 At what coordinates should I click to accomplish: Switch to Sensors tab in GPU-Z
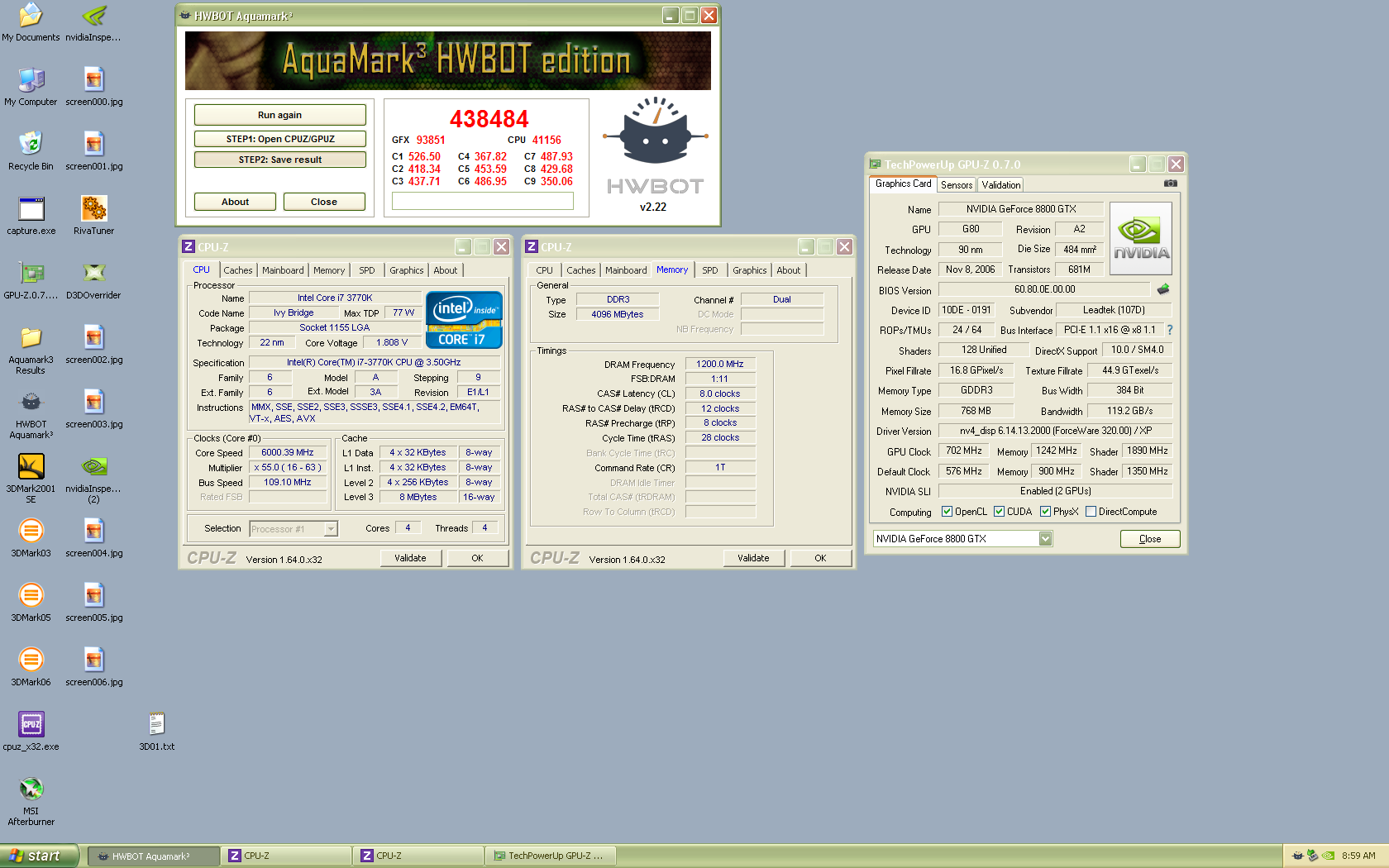957,185
